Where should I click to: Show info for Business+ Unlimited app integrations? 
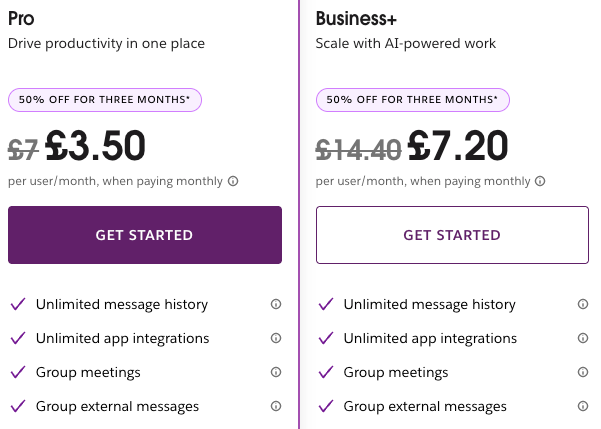click(x=583, y=338)
